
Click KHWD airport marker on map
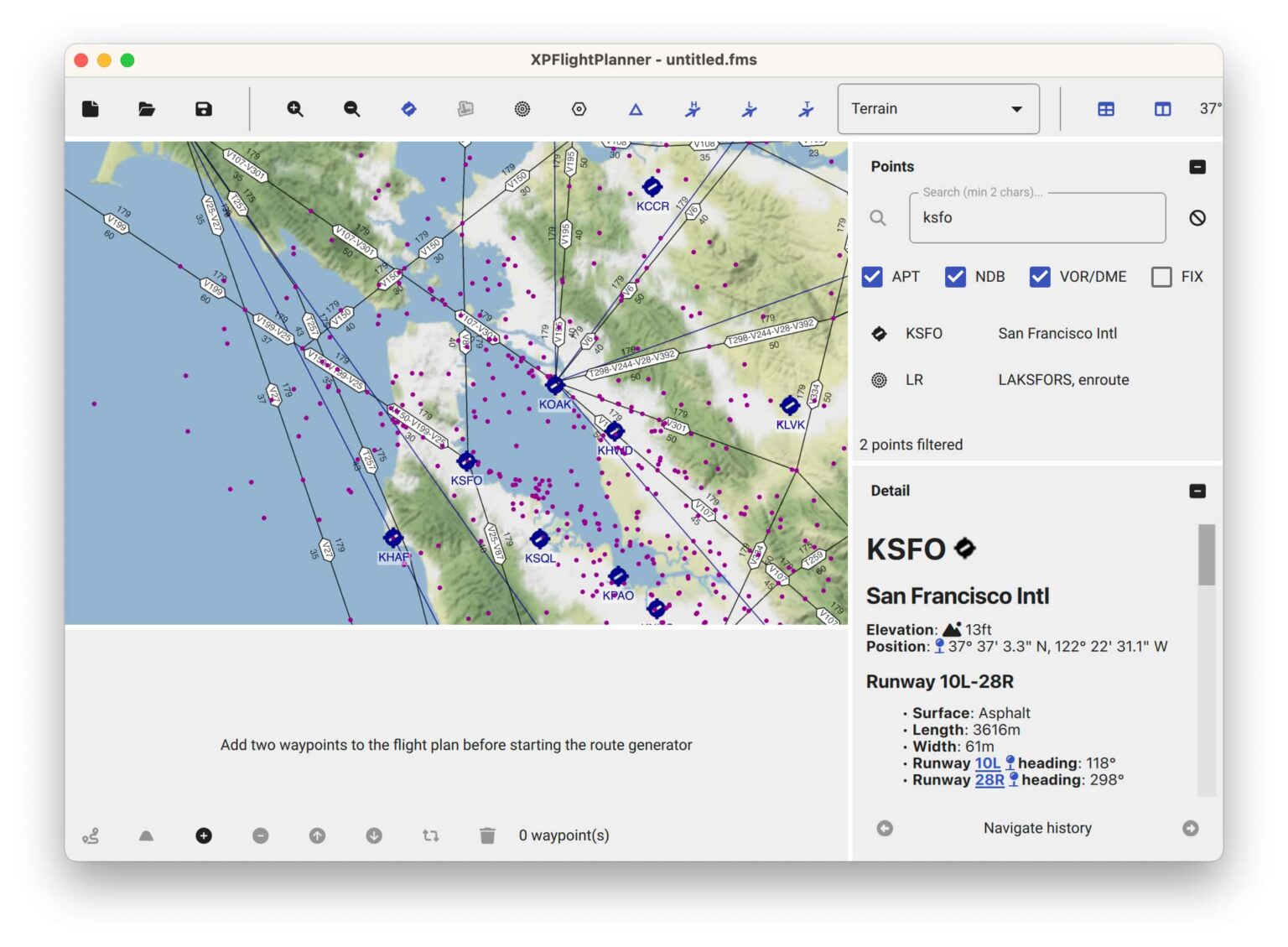[615, 431]
